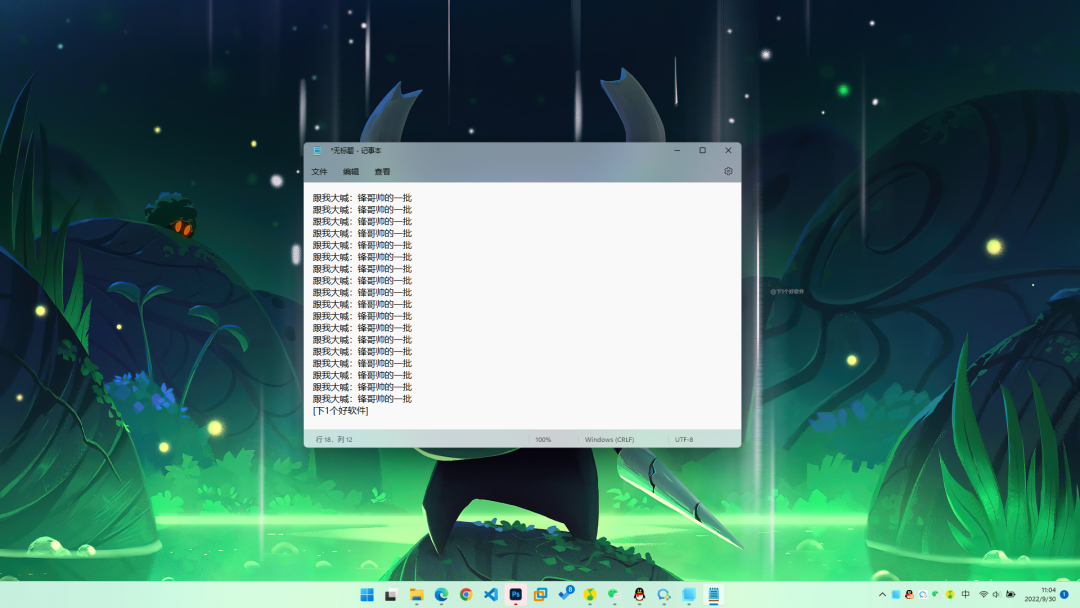The height and width of the screenshot is (608, 1080).
Task: Open File Explorer from the taskbar
Action: click(x=415, y=595)
